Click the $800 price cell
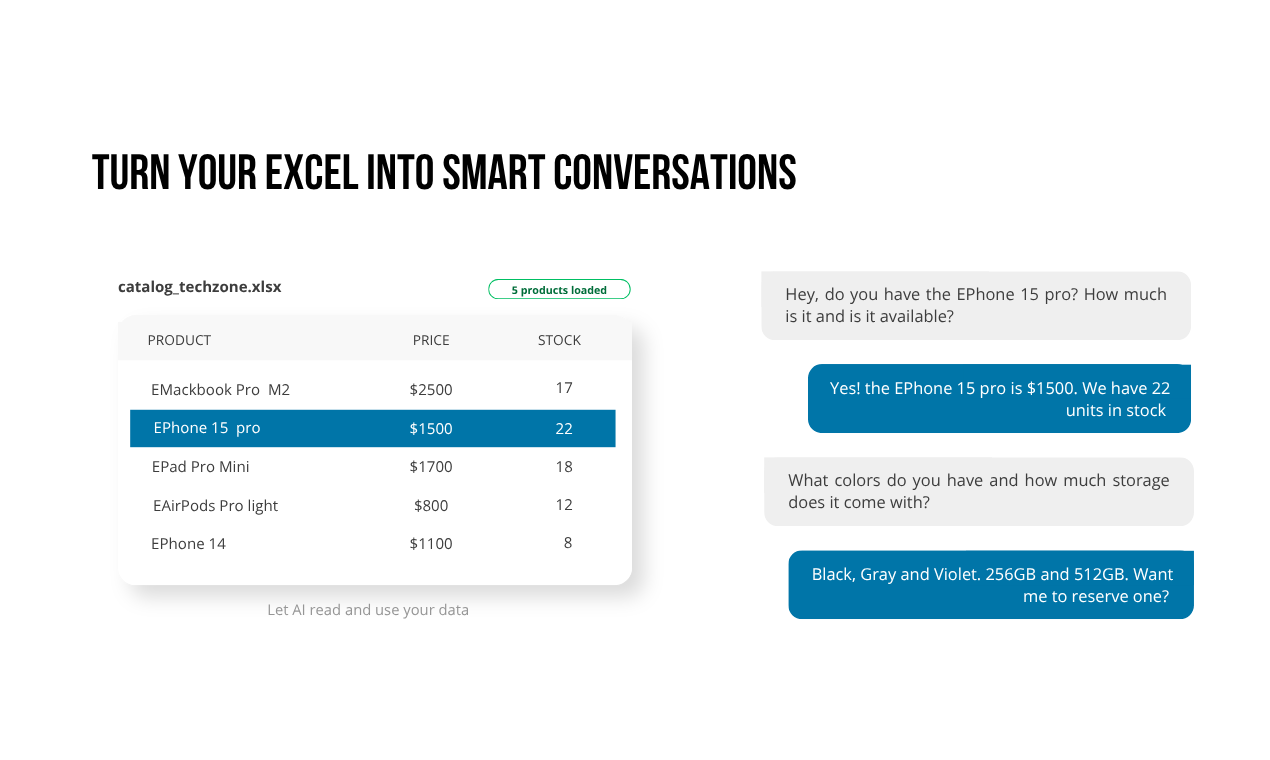1270x760 pixels. [x=431, y=506]
